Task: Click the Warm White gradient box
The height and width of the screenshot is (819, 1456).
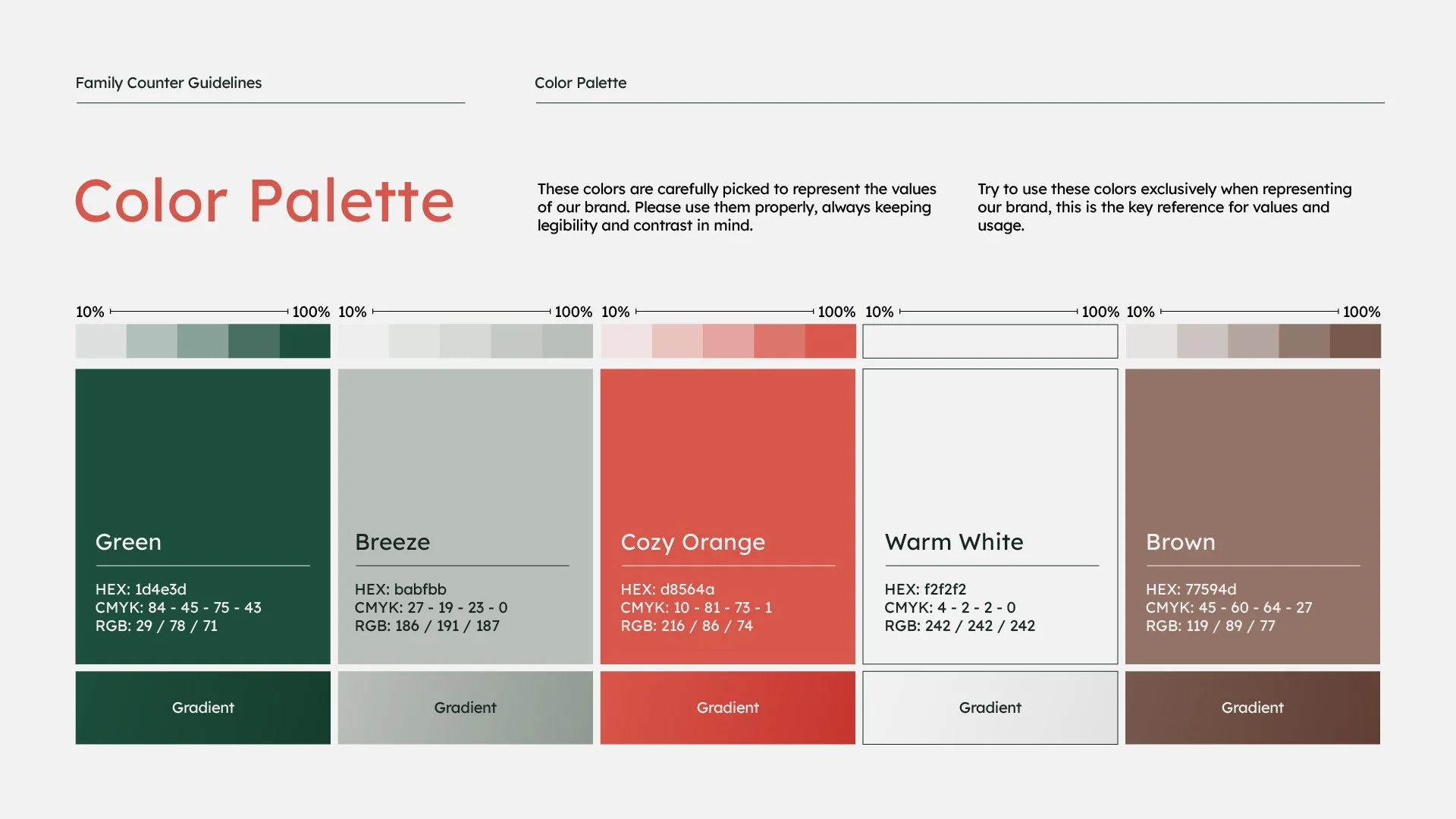Action: click(990, 708)
